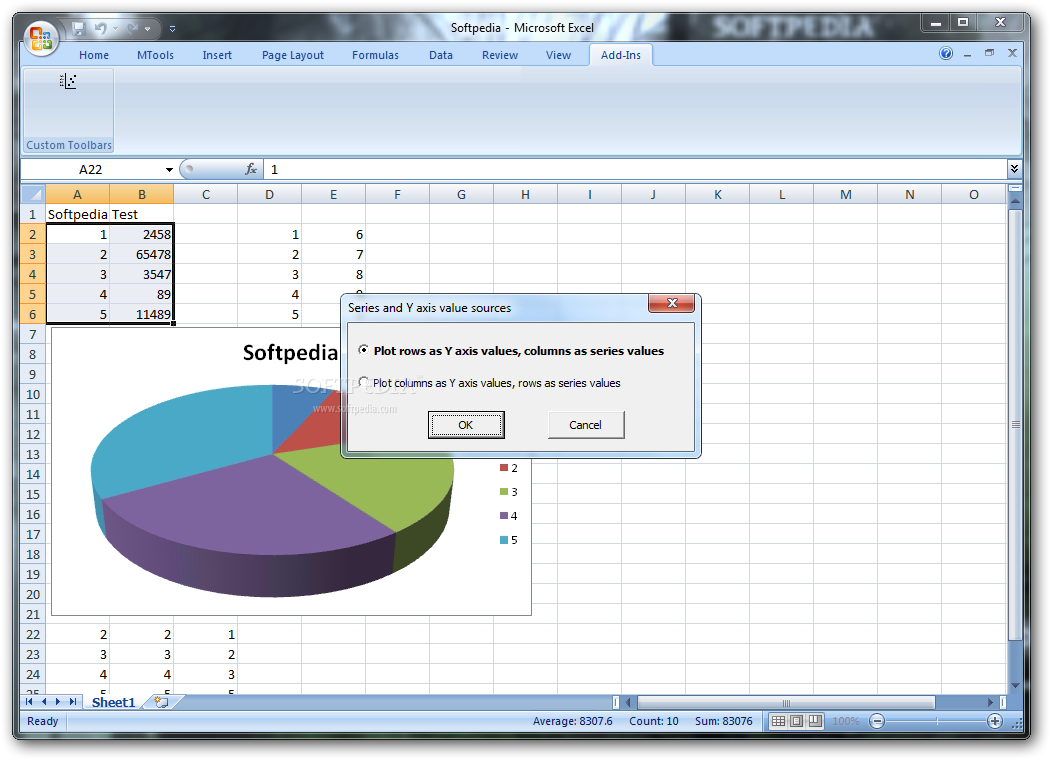The width and height of the screenshot is (1051, 760).
Task: Click the zoom in plus button
Action: click(995, 721)
